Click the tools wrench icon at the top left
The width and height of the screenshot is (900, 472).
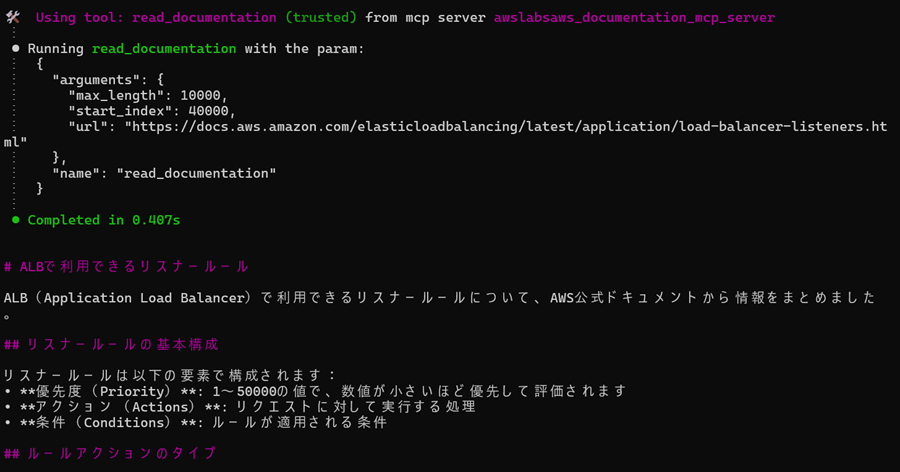coord(13,17)
